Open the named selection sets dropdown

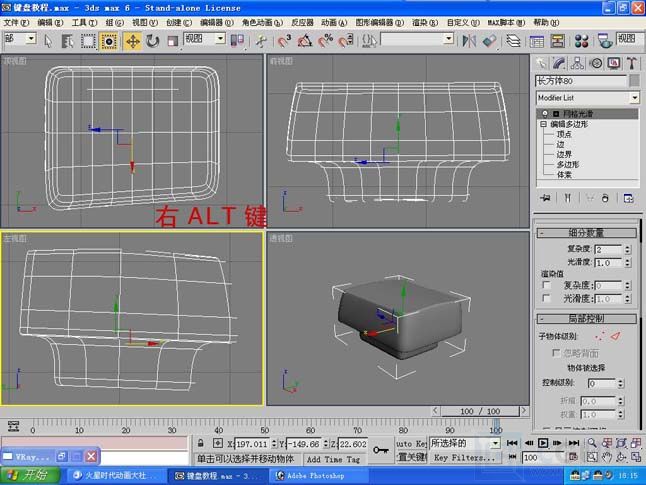tap(417, 39)
